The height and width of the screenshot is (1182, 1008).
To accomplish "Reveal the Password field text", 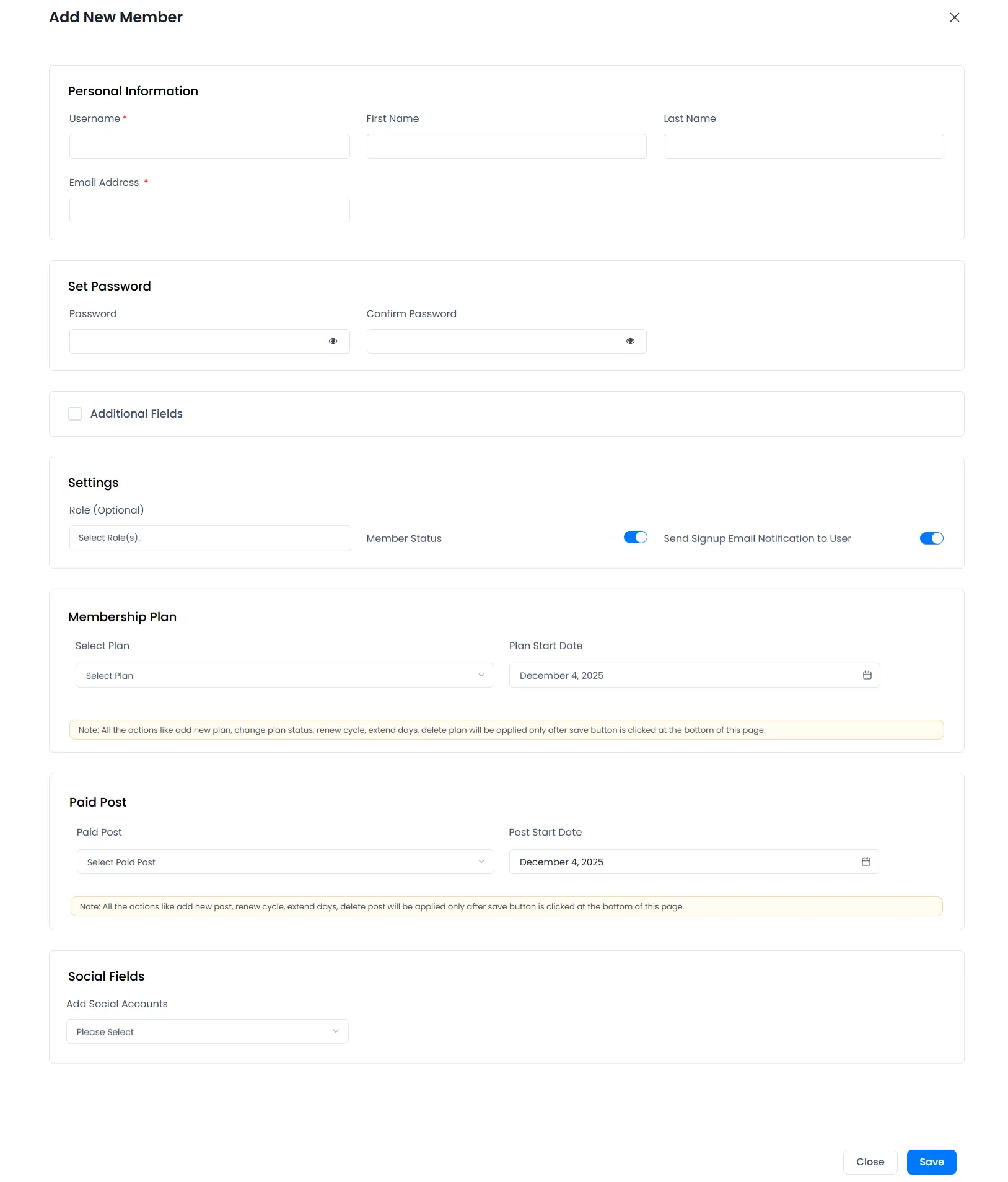I will tap(333, 341).
